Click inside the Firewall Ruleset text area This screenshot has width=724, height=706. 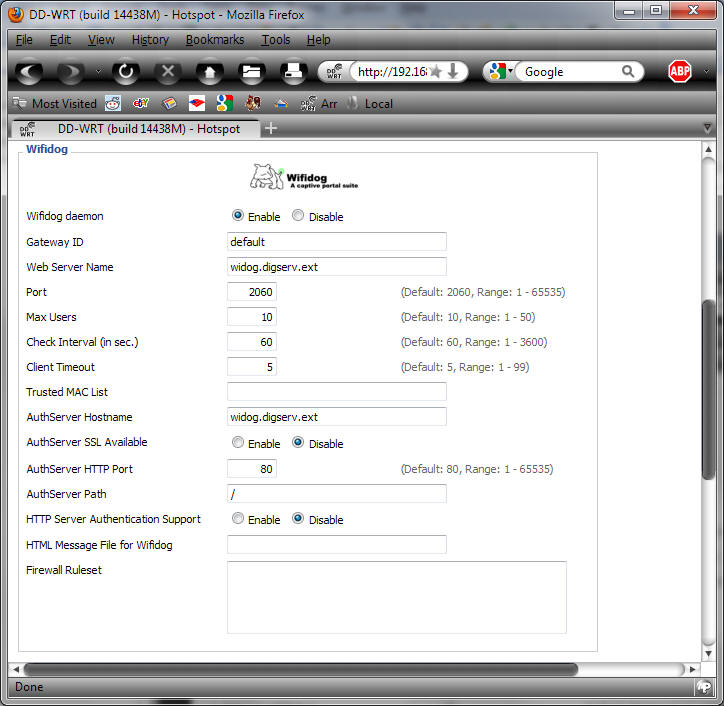pyautogui.click(x=397, y=597)
